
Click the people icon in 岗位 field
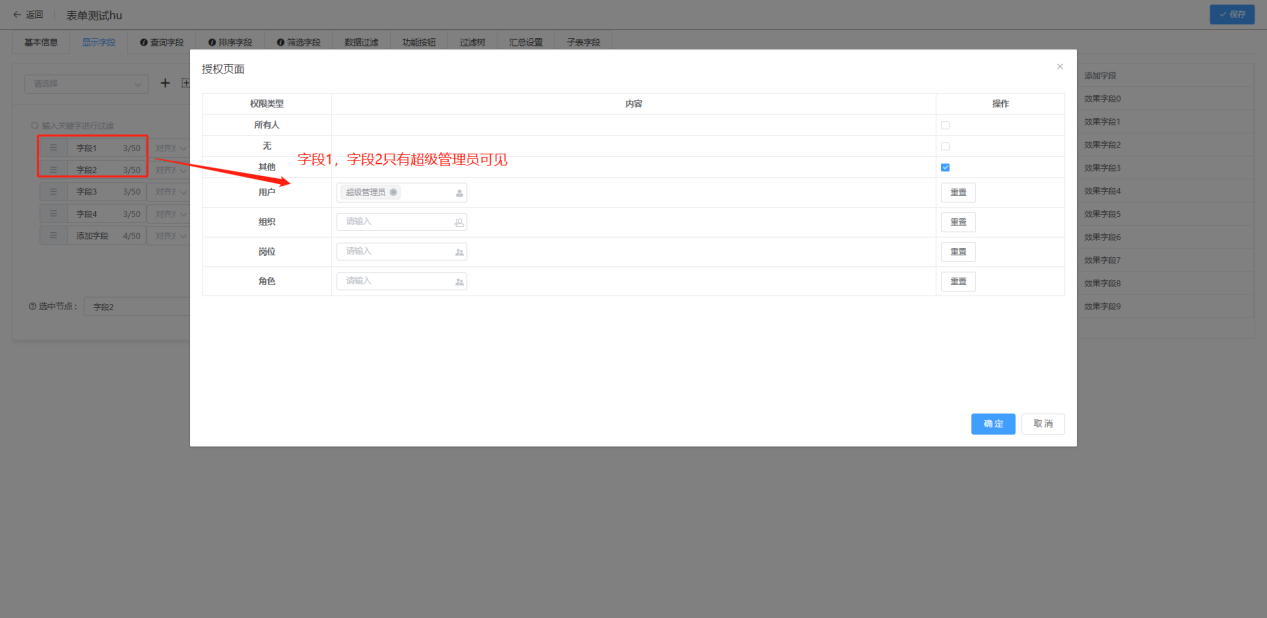459,252
